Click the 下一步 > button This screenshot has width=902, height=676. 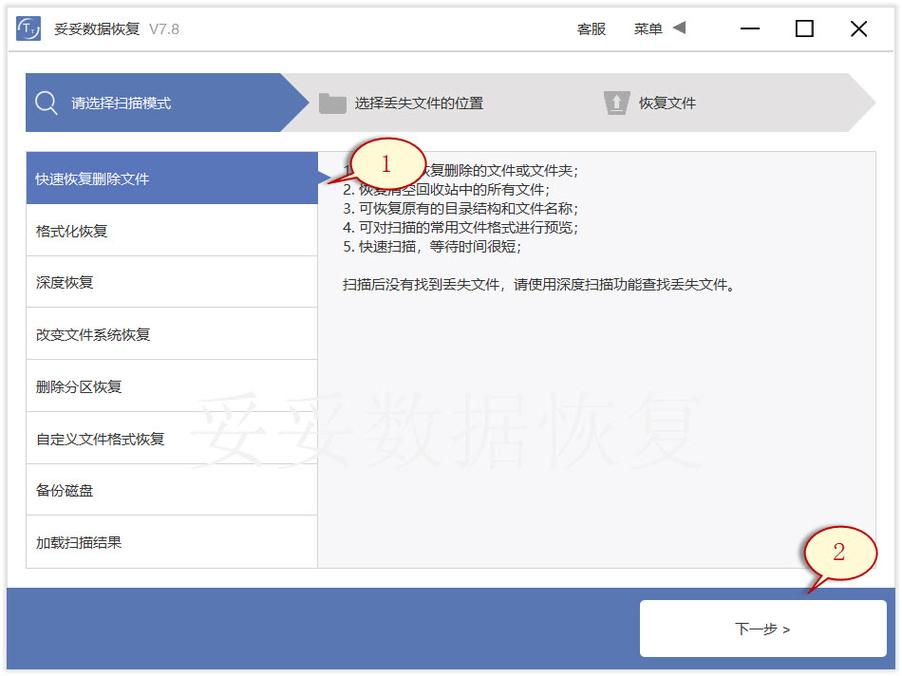coord(763,628)
